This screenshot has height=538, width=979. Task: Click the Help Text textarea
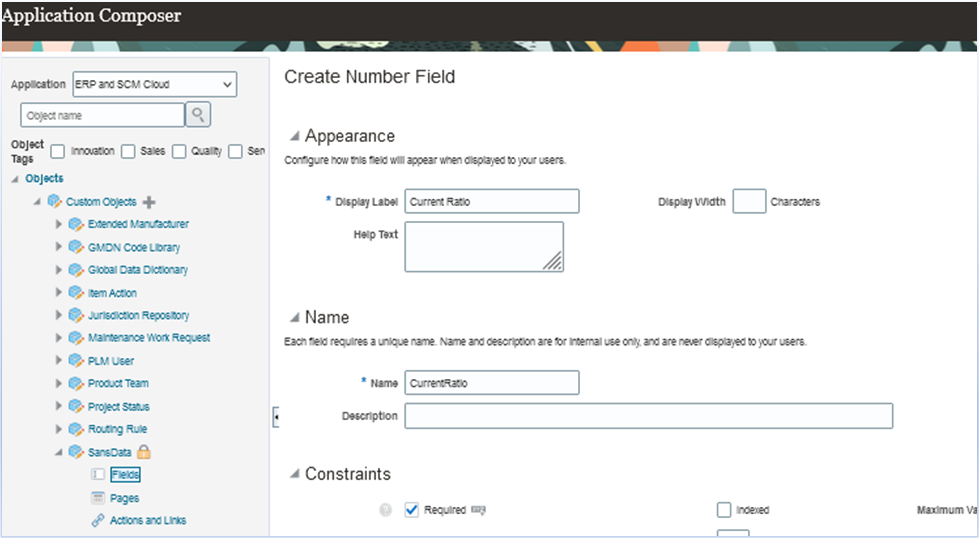tap(484, 247)
